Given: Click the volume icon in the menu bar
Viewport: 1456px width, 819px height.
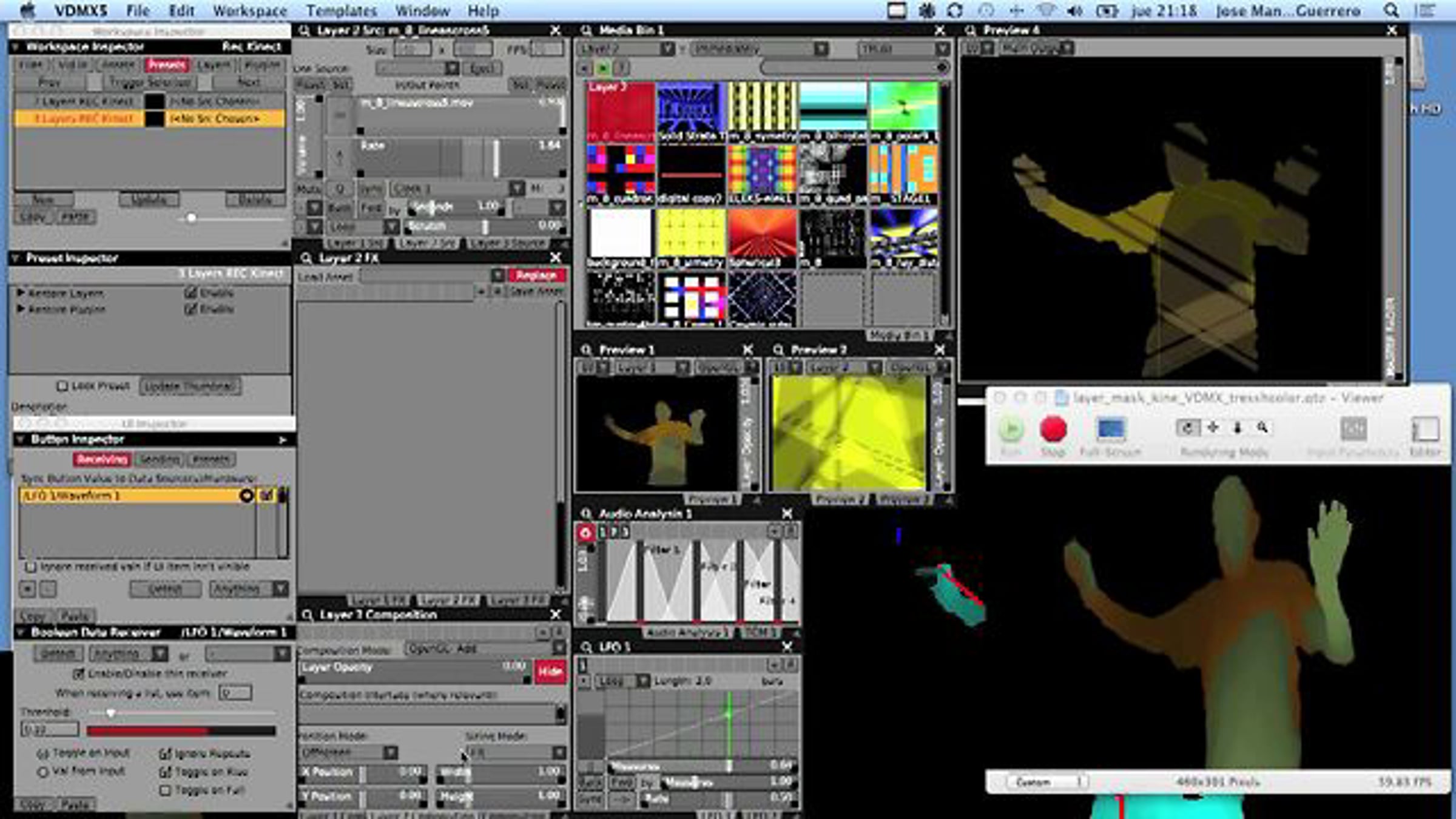Looking at the screenshot, I should click(1074, 10).
